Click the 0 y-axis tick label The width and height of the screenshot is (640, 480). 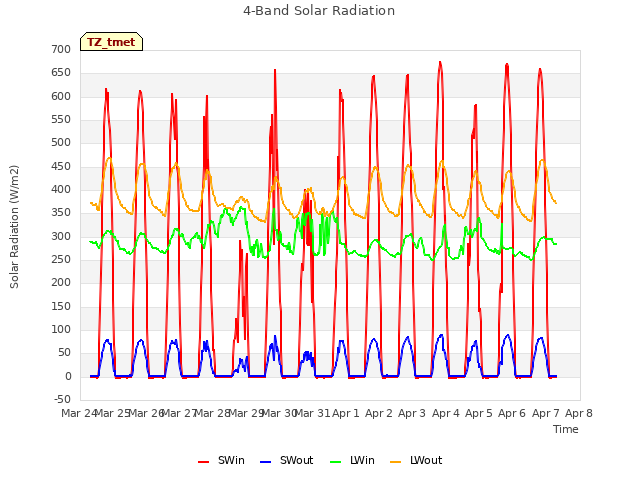point(68,376)
